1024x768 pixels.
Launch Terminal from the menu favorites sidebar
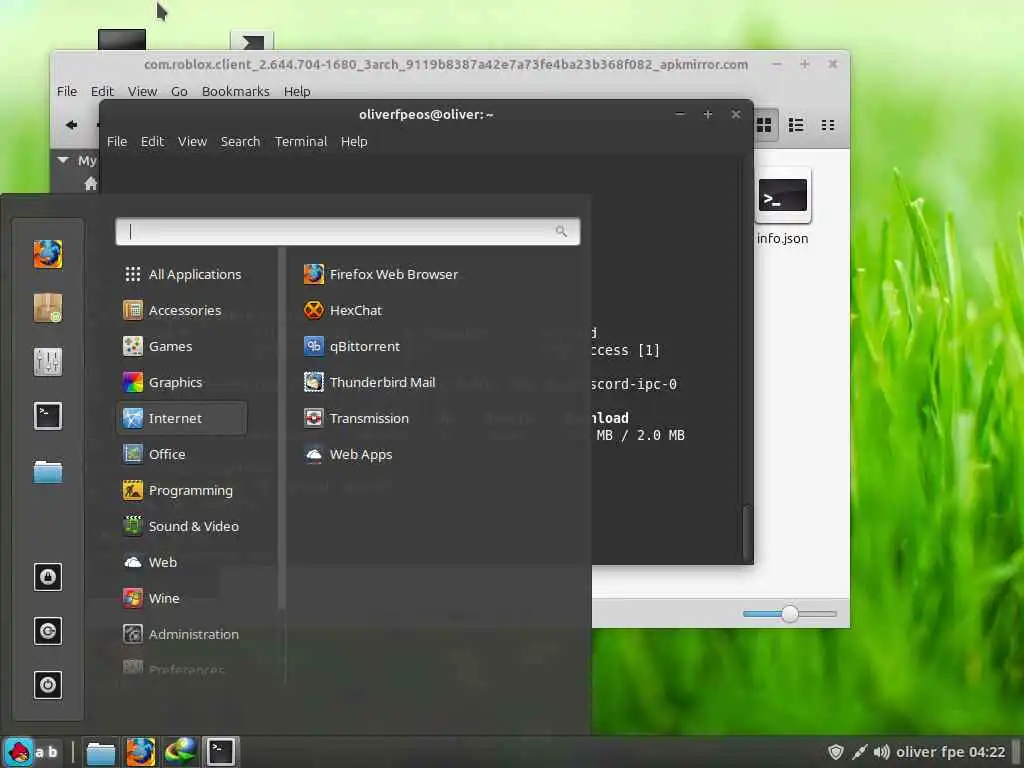coord(48,416)
